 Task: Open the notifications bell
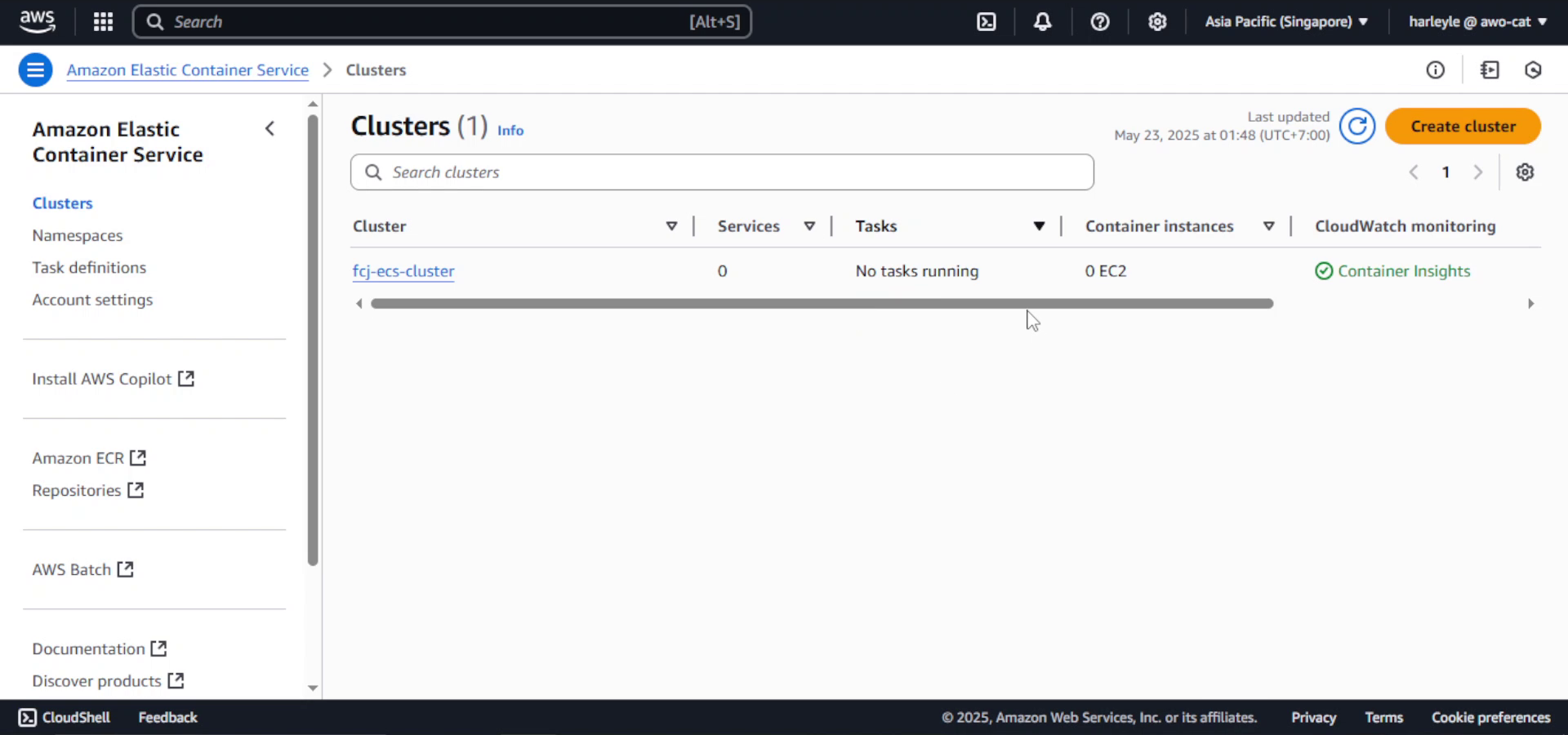(x=1042, y=22)
